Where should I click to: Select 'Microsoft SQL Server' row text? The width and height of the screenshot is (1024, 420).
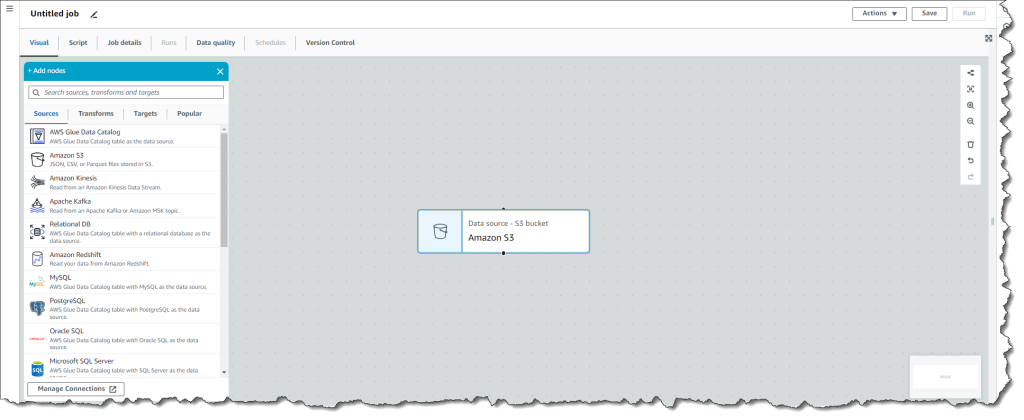82,361
